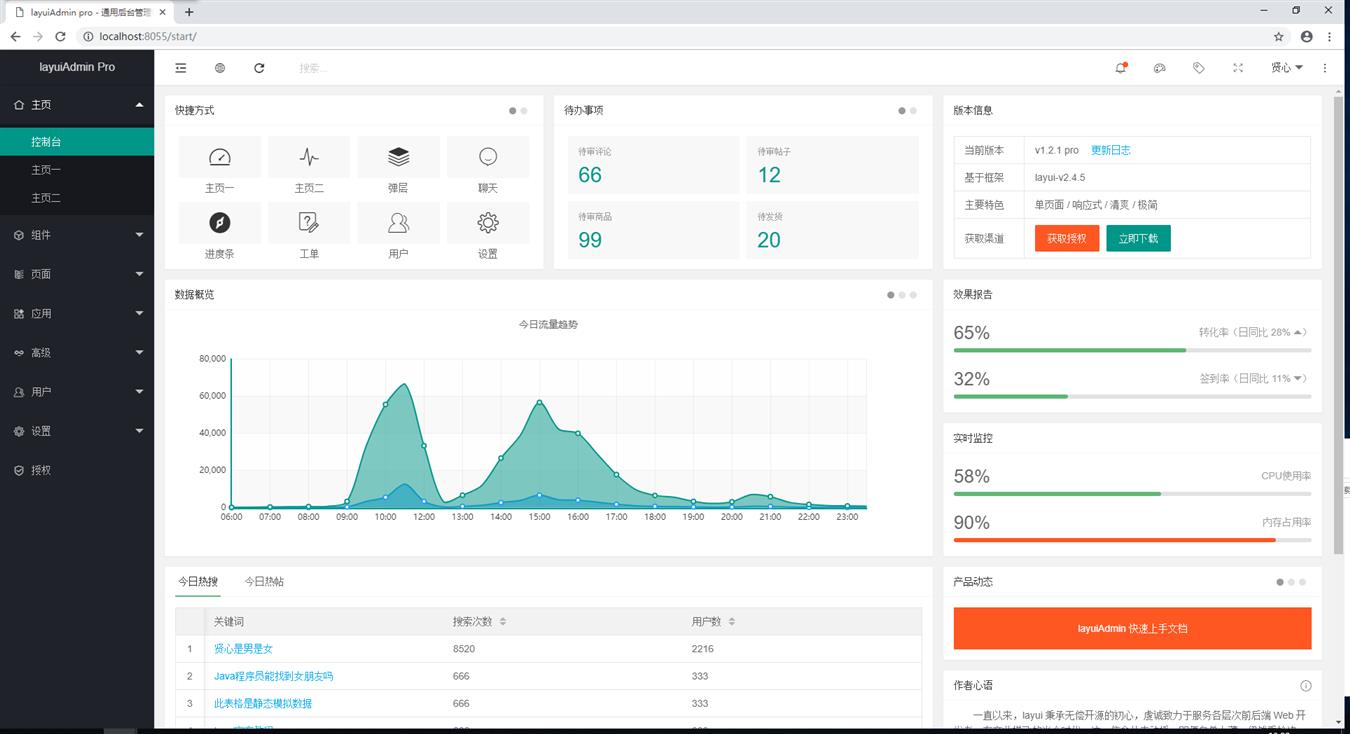This screenshot has height=734, width=1350.
Task: Sort table by 用户数 column
Action: pos(731,621)
